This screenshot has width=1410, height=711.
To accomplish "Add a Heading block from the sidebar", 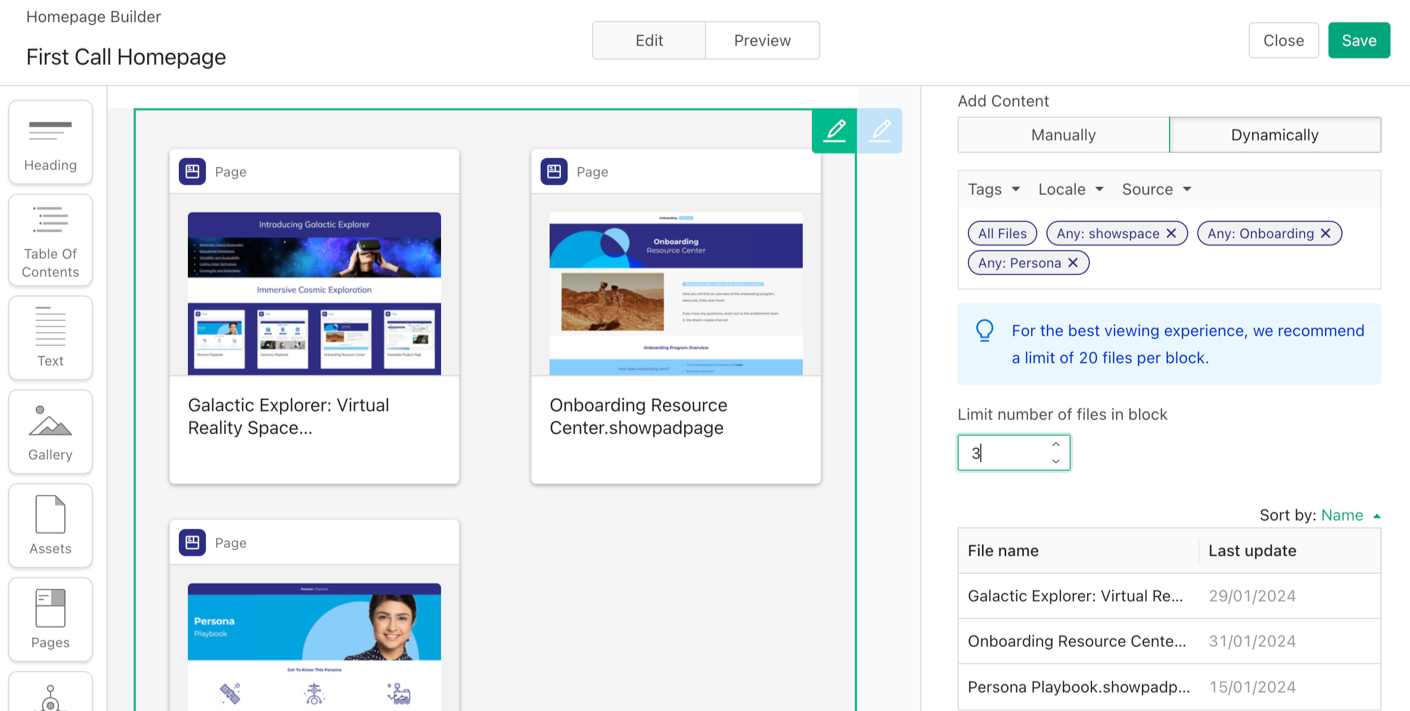I will click(50, 142).
